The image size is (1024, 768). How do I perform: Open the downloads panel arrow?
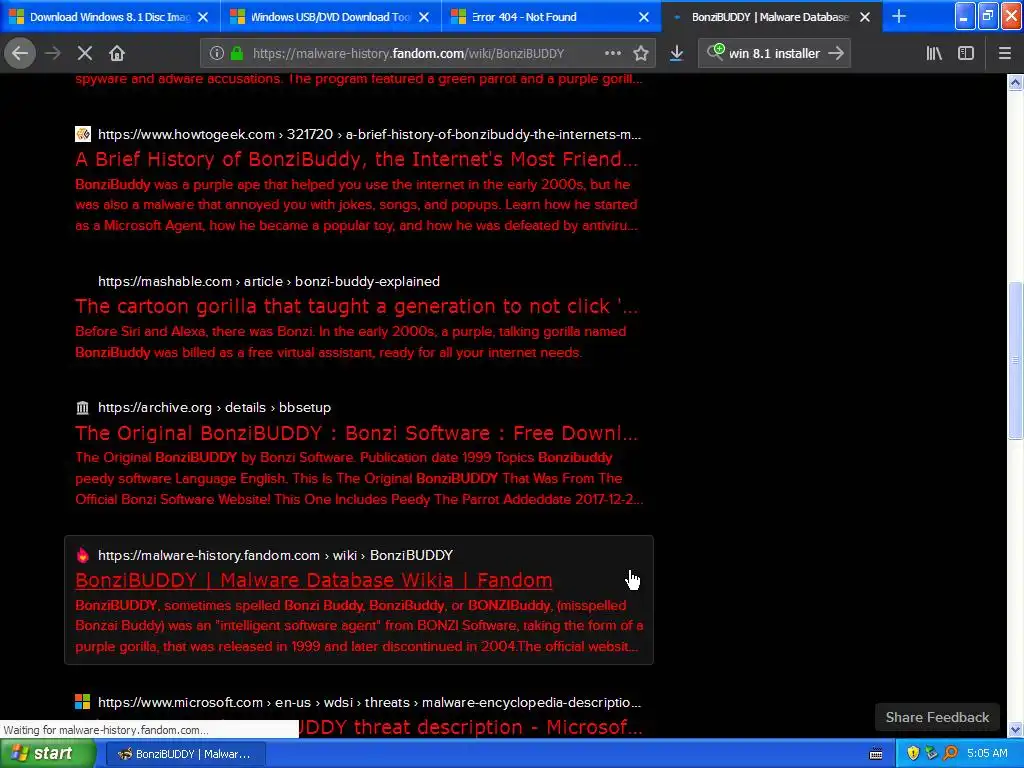coord(677,54)
